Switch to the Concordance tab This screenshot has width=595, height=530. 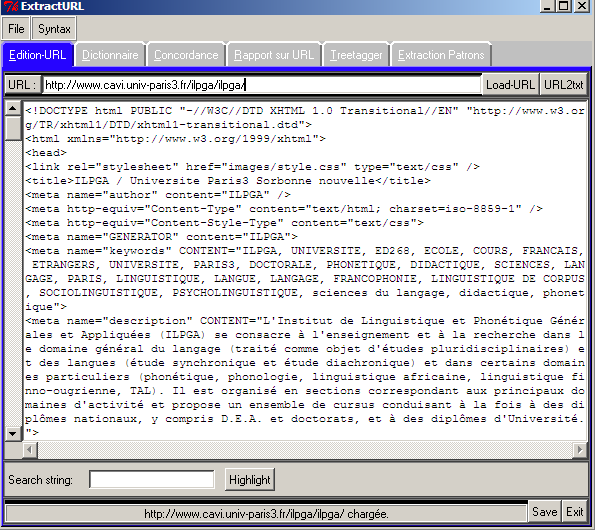click(x=186, y=55)
